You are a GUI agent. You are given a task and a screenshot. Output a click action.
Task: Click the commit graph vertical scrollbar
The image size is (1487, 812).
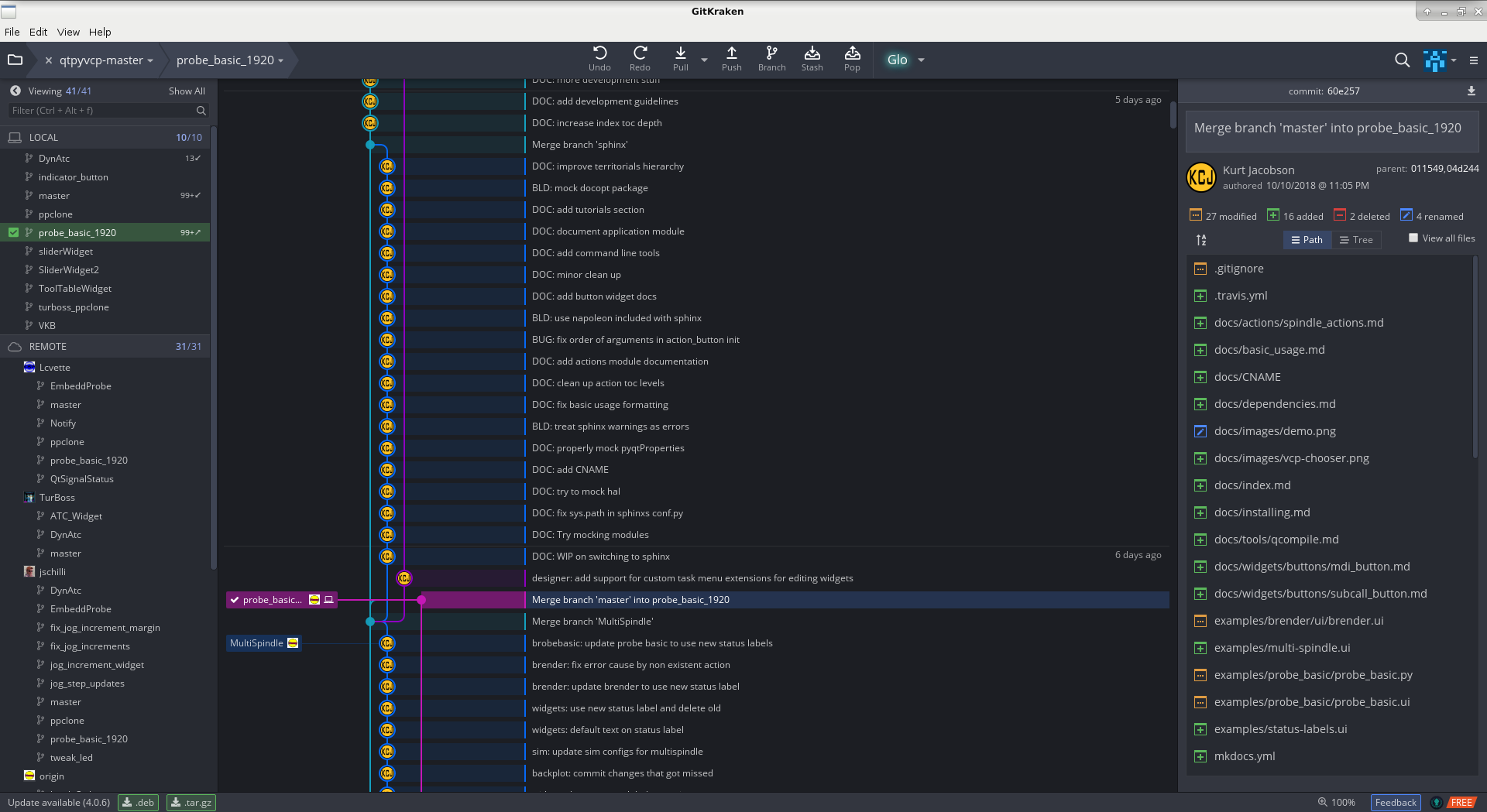[1173, 115]
